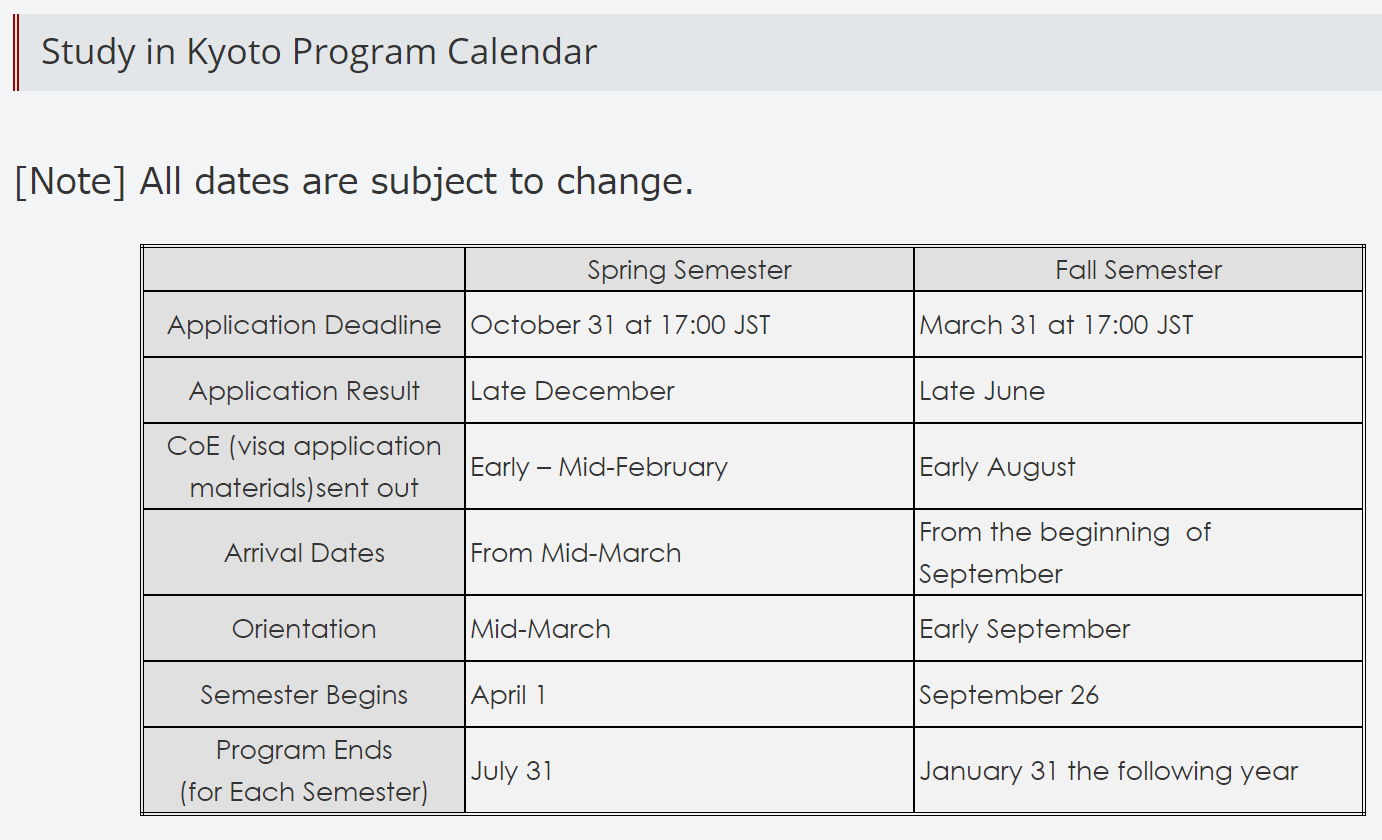Select the Early September cell

coord(1138,629)
